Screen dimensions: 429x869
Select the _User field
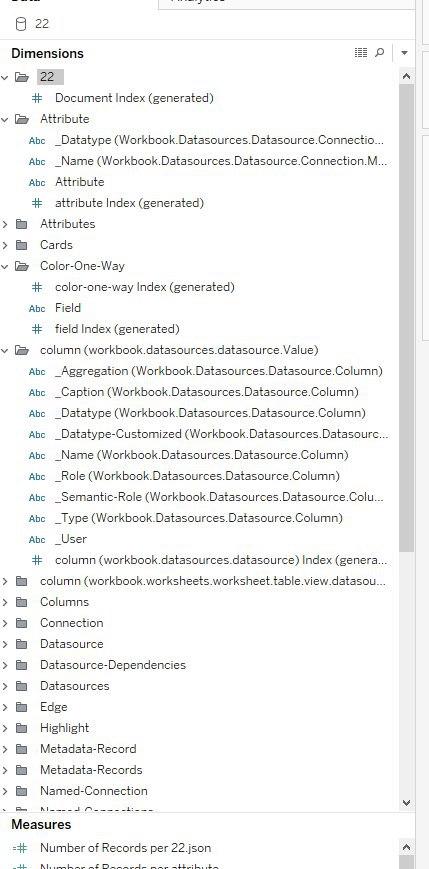71,539
